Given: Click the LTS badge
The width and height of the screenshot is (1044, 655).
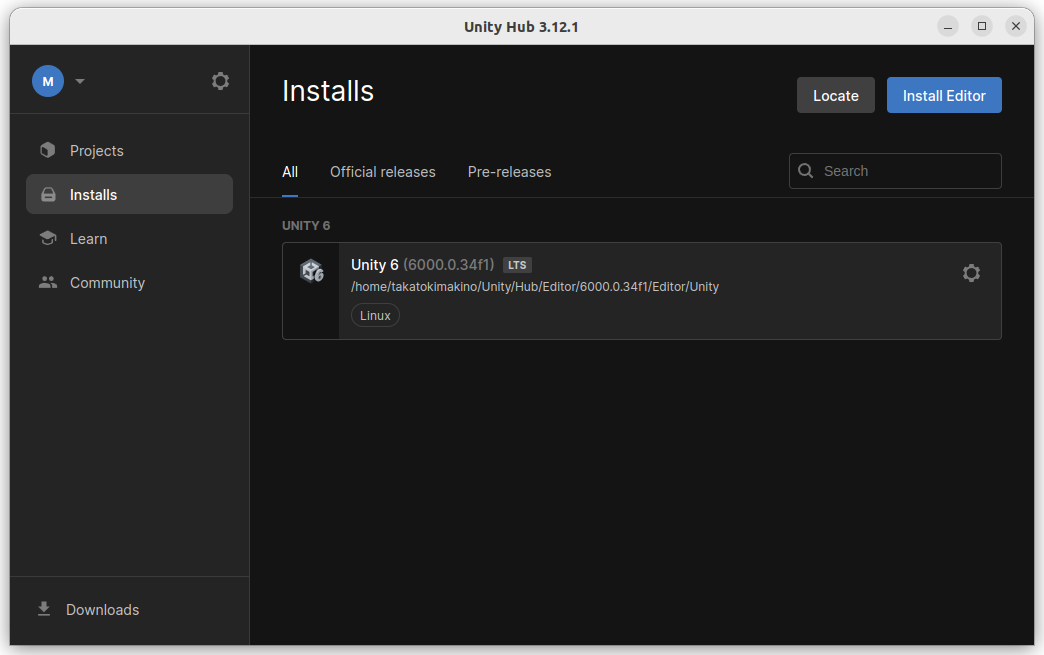Looking at the screenshot, I should (517, 265).
